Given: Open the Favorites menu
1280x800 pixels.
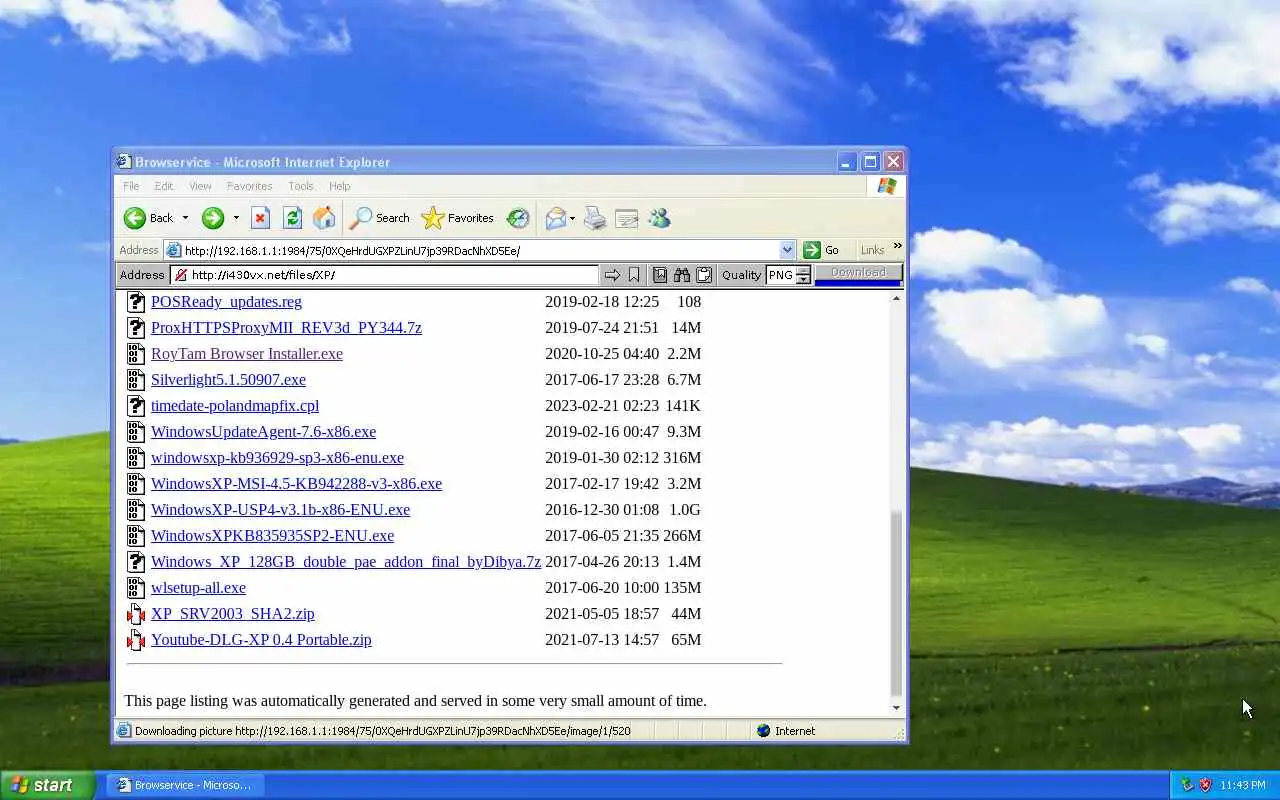Looking at the screenshot, I should [249, 186].
